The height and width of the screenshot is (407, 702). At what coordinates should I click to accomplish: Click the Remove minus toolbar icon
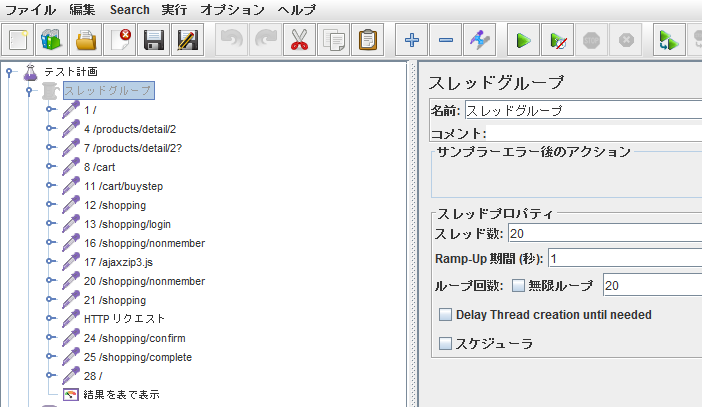click(446, 41)
